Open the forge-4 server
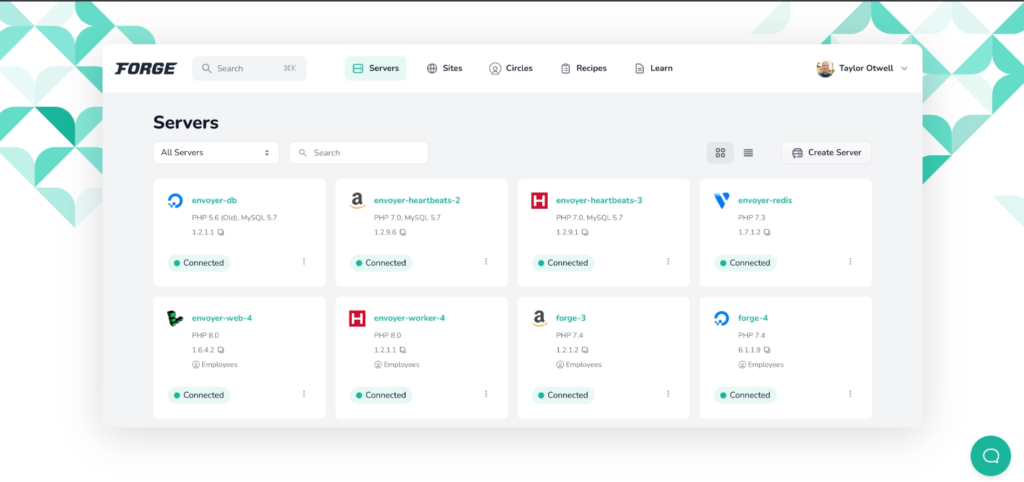 pos(753,318)
